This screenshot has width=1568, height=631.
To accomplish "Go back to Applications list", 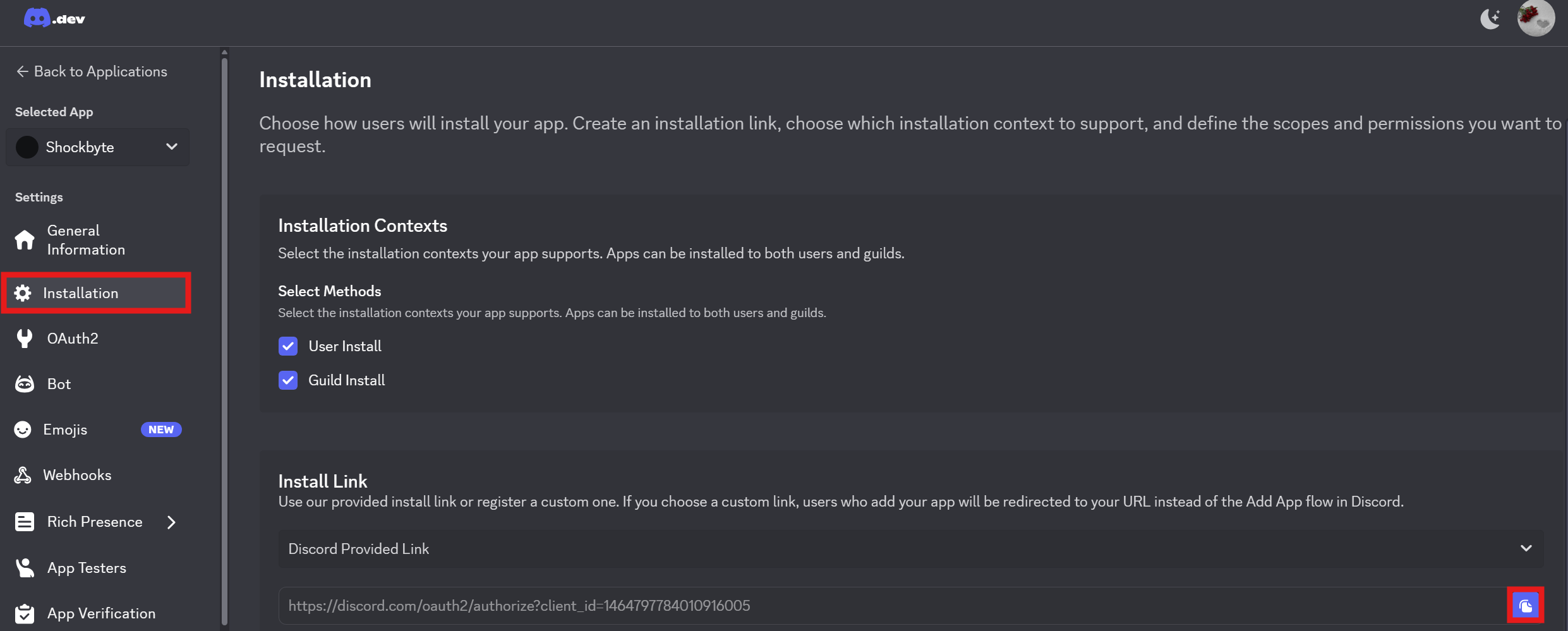I will [x=92, y=71].
